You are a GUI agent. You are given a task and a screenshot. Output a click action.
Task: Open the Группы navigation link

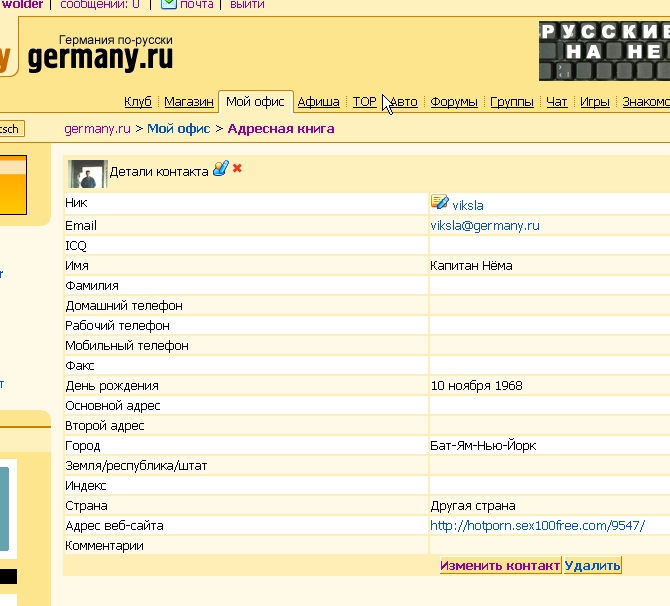click(512, 102)
